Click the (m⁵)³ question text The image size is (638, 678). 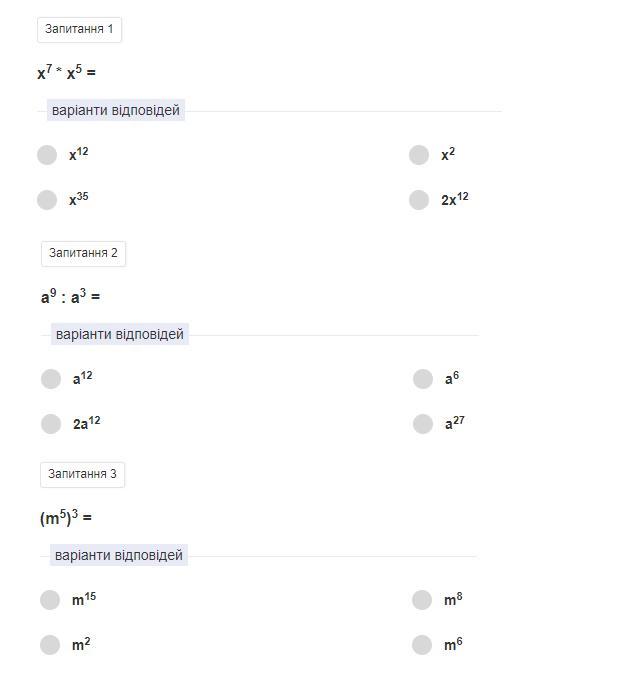tap(66, 518)
